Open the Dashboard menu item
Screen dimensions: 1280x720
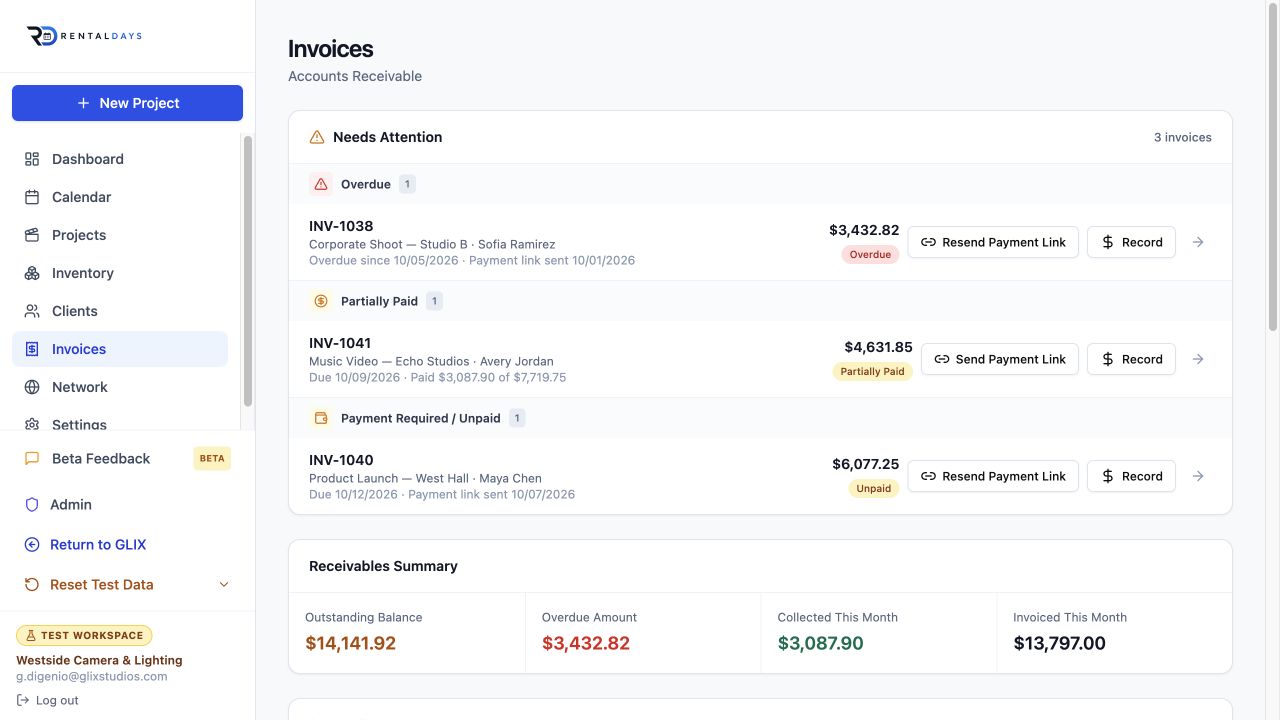(x=120, y=159)
